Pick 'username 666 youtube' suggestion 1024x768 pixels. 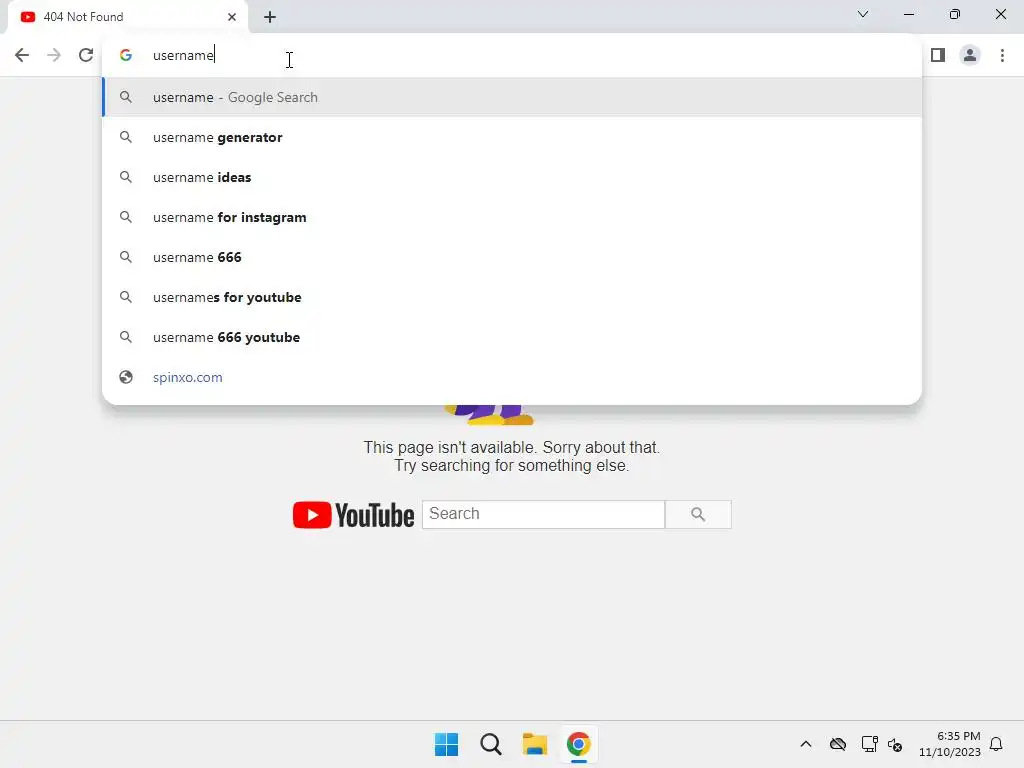coord(512,337)
